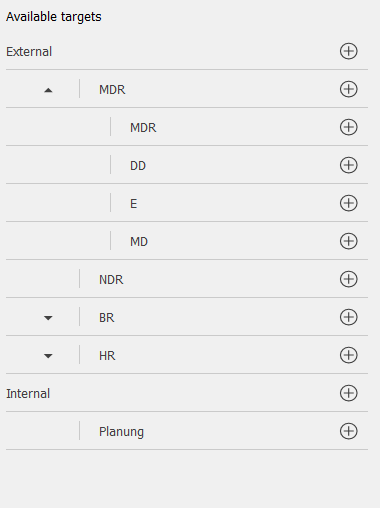Viewport: 380px width, 508px height.
Task: Add the HR target
Action: pos(349,355)
